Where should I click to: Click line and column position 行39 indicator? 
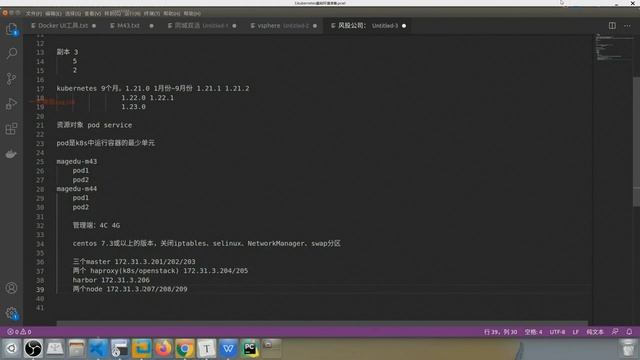[500, 332]
